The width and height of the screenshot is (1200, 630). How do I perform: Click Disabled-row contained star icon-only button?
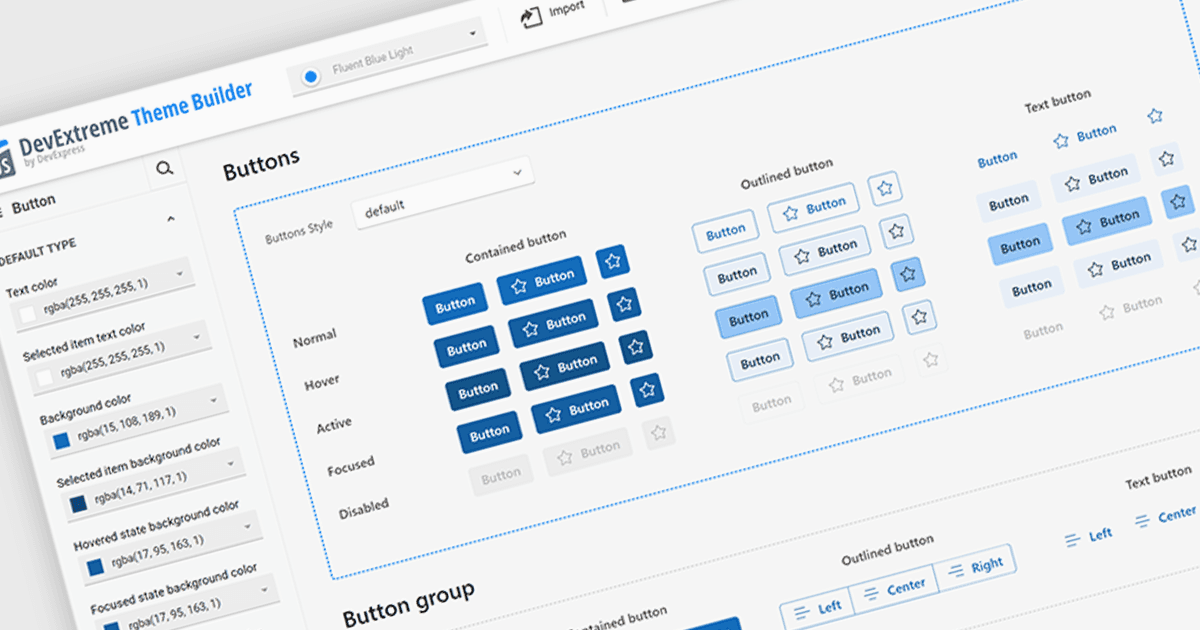point(658,432)
